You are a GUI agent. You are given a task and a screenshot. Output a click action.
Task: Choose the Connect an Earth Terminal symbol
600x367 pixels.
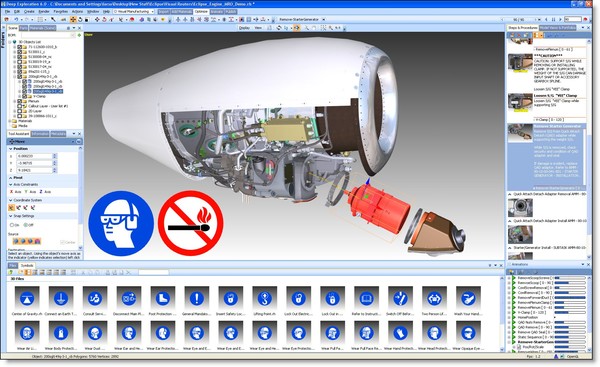pyautogui.click(x=61, y=298)
